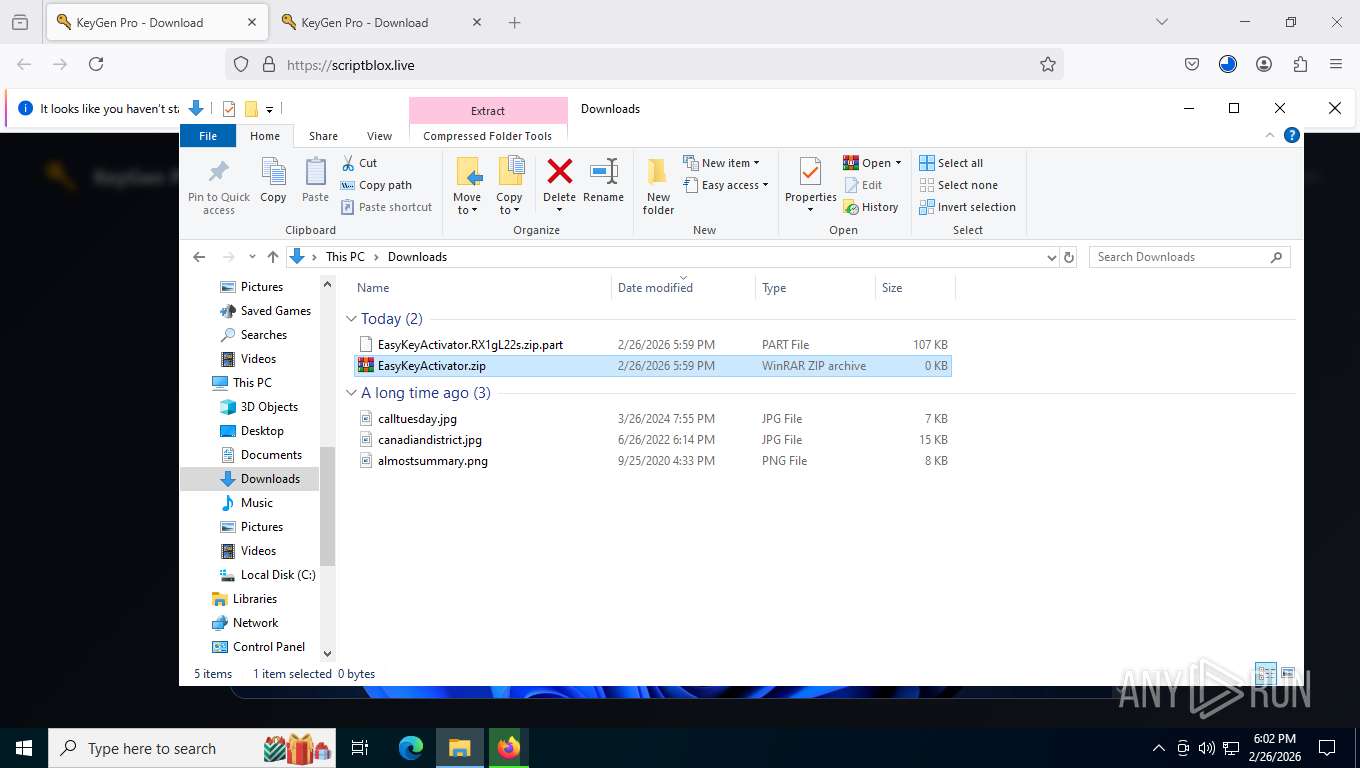Switch to second KeyGen Pro browser tab
This screenshot has width=1360, height=768.
point(380,22)
